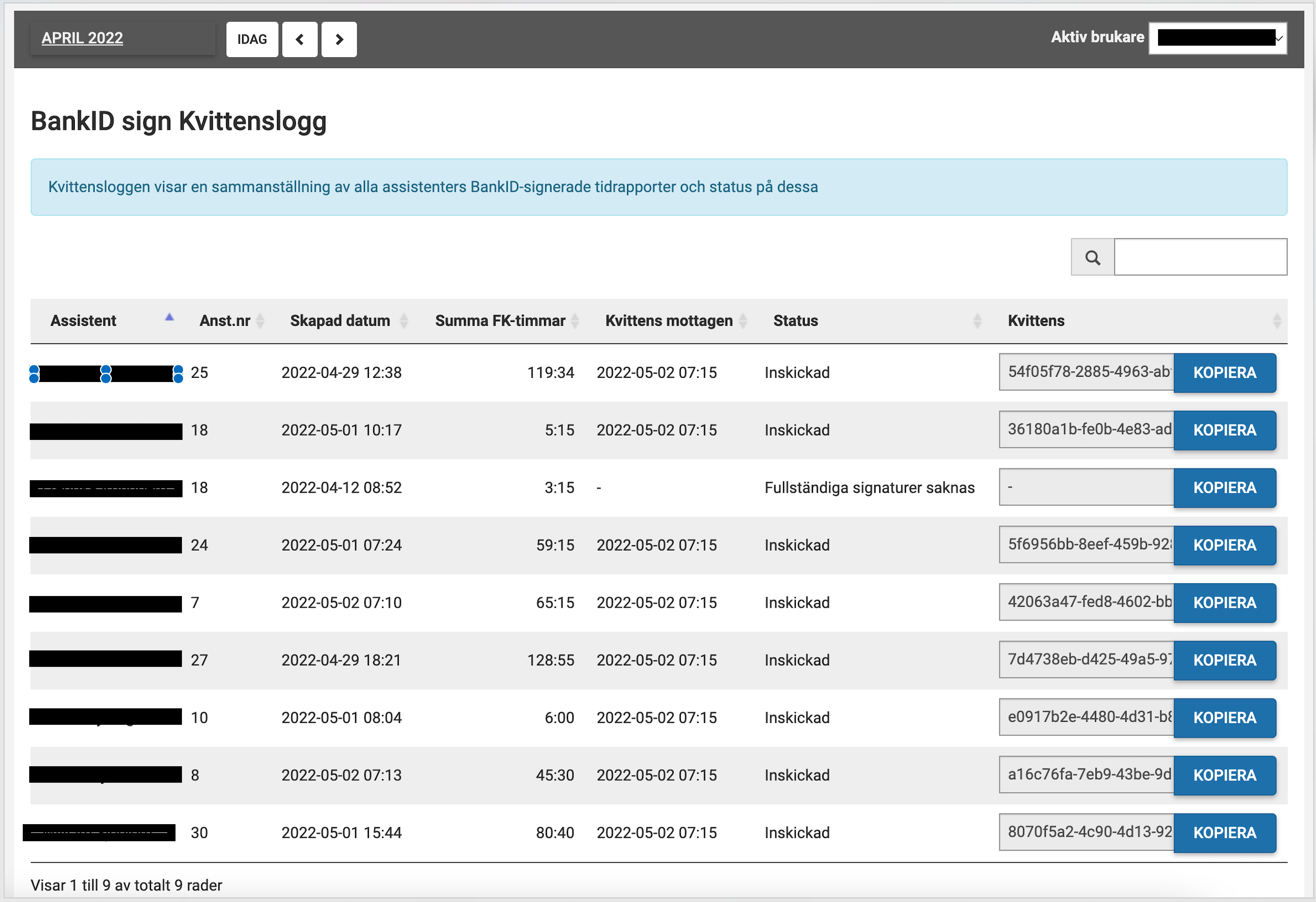Sort by the Assistent column arrow
1316x902 pixels.
[169, 318]
